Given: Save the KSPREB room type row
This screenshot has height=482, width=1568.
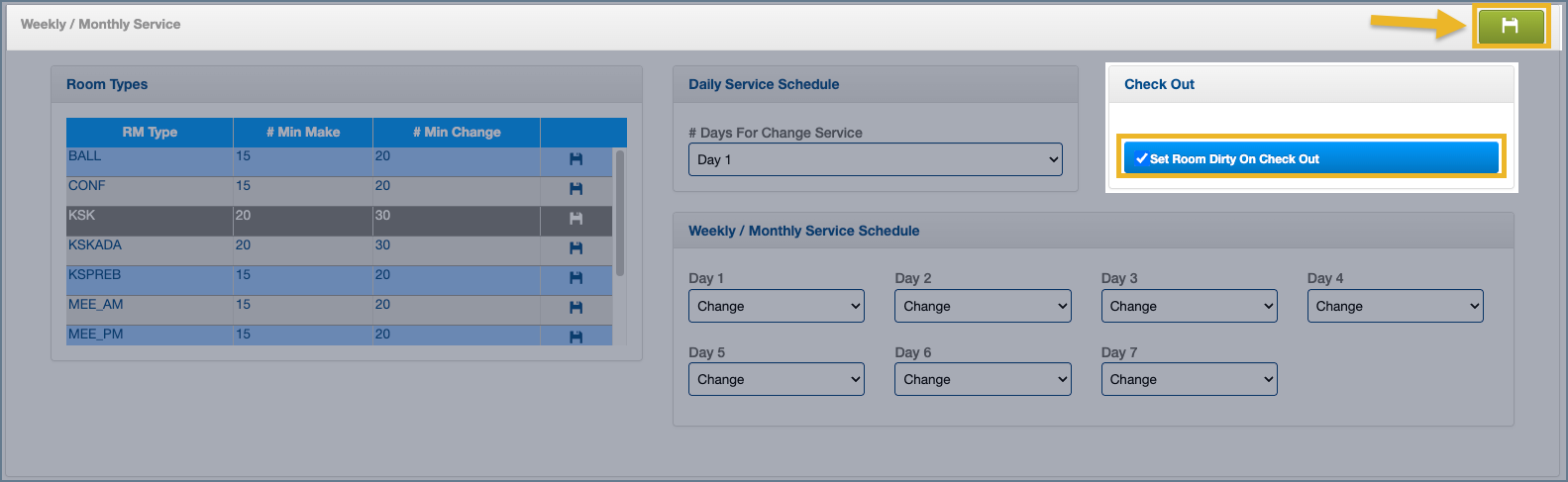Looking at the screenshot, I should tap(575, 278).
